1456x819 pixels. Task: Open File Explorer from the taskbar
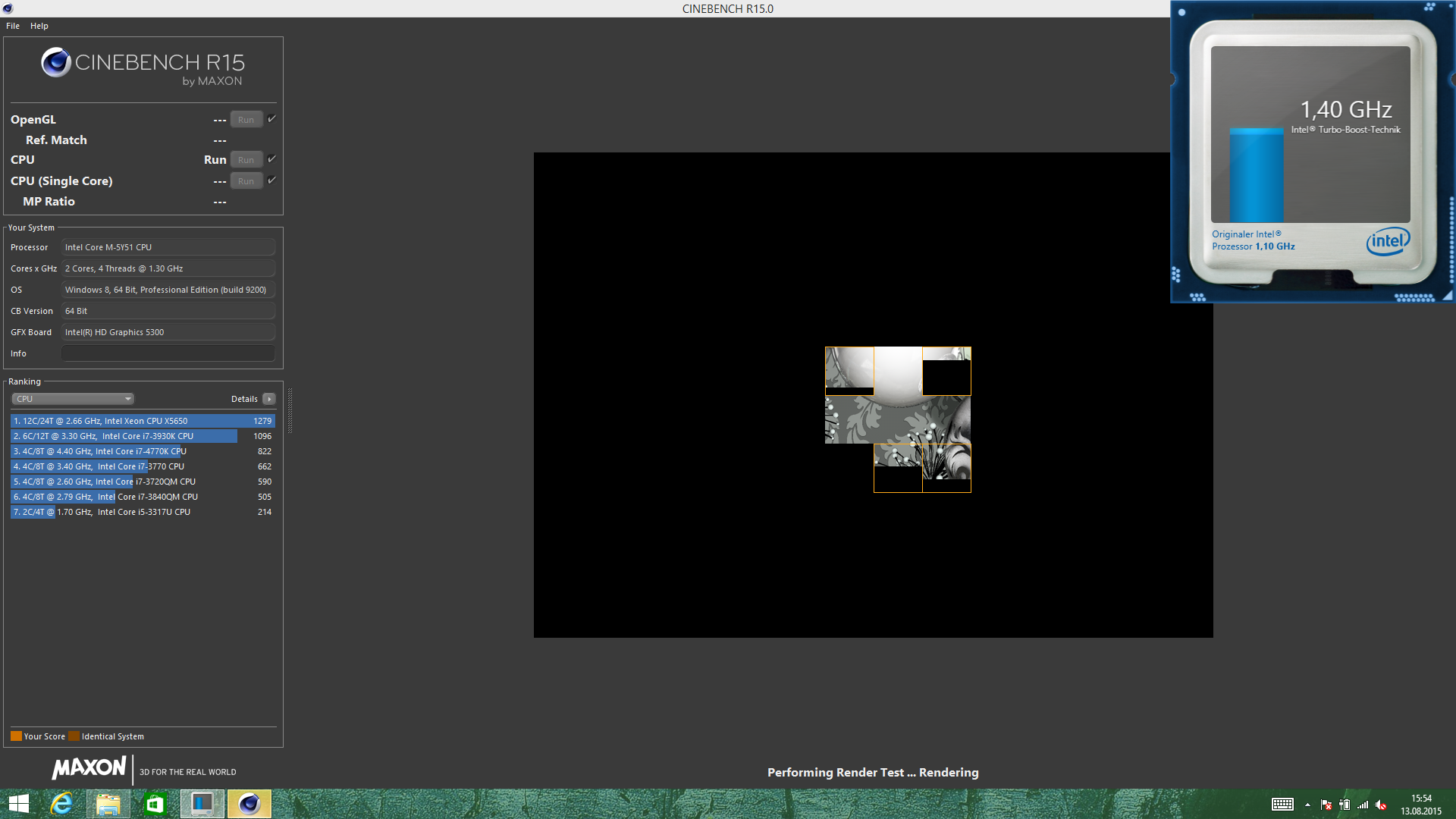tap(108, 804)
